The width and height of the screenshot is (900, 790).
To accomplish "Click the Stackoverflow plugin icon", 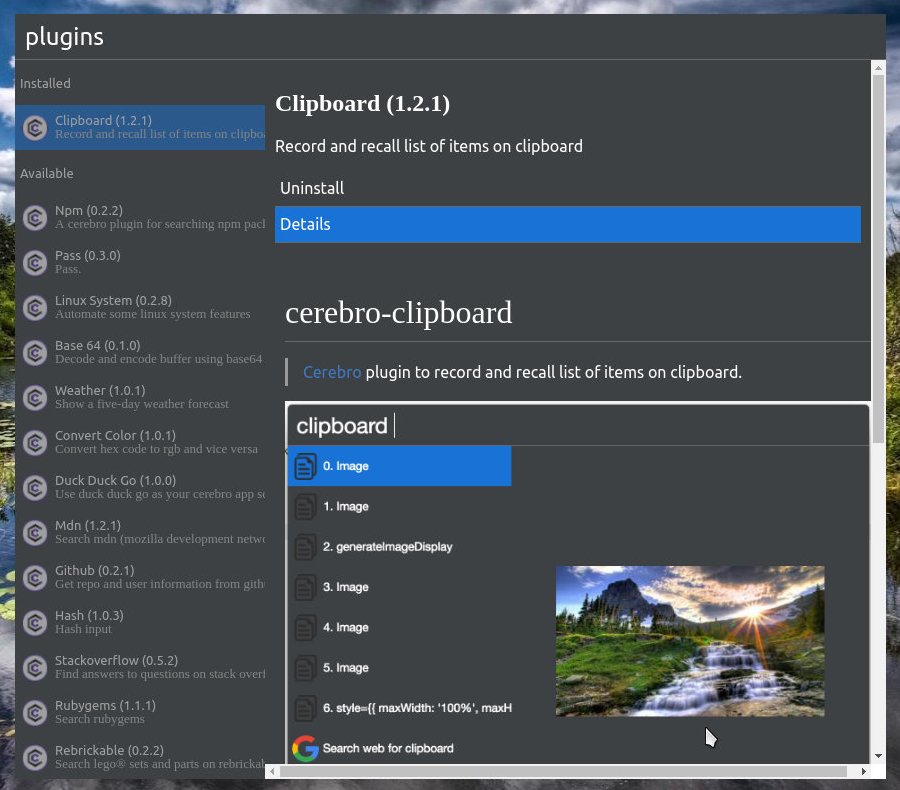I will click(35, 668).
